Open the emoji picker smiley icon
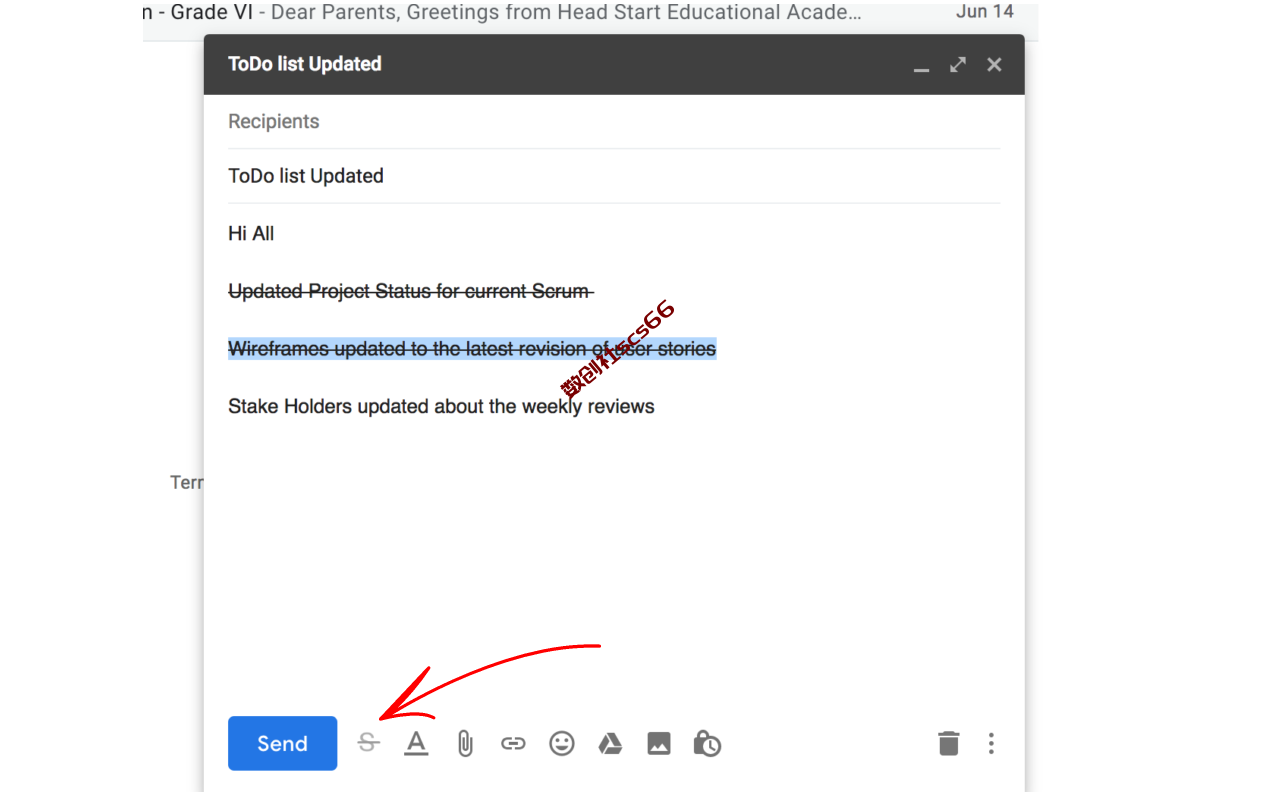Viewport: 1280px width, 800px height. tap(562, 743)
